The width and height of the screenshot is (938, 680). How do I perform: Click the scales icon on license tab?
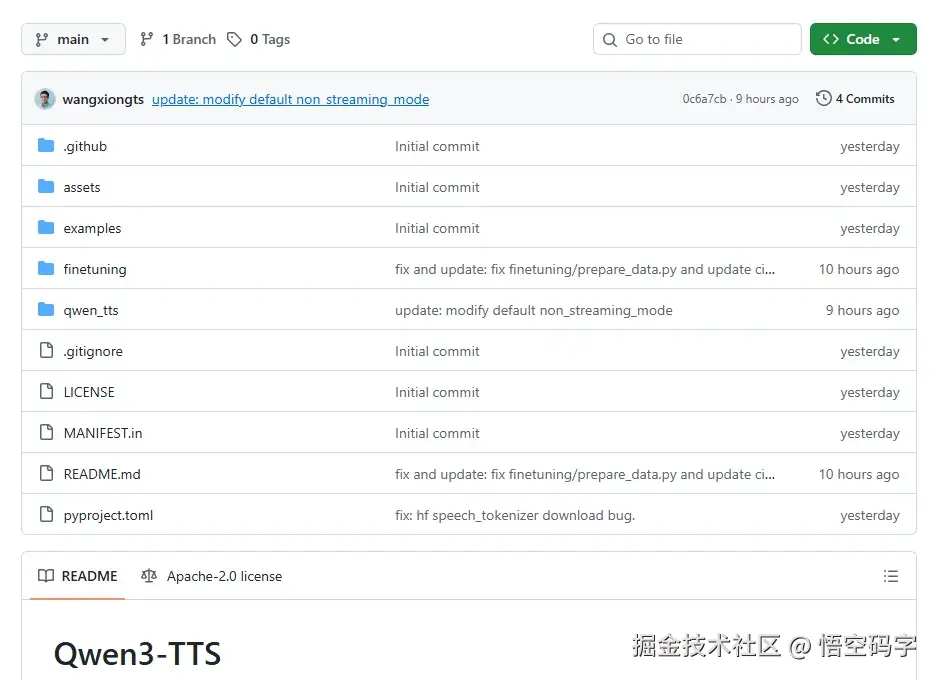(x=149, y=576)
